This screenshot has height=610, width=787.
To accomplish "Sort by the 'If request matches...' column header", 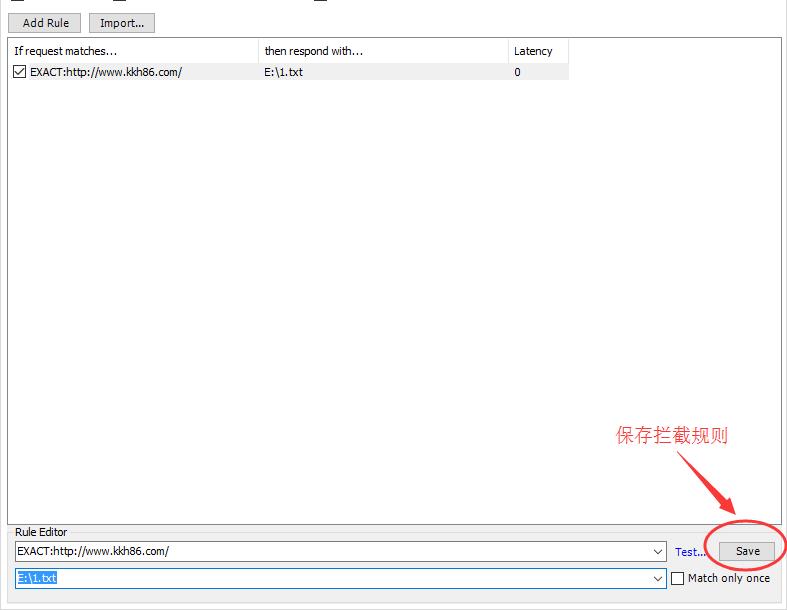I will click(x=133, y=51).
